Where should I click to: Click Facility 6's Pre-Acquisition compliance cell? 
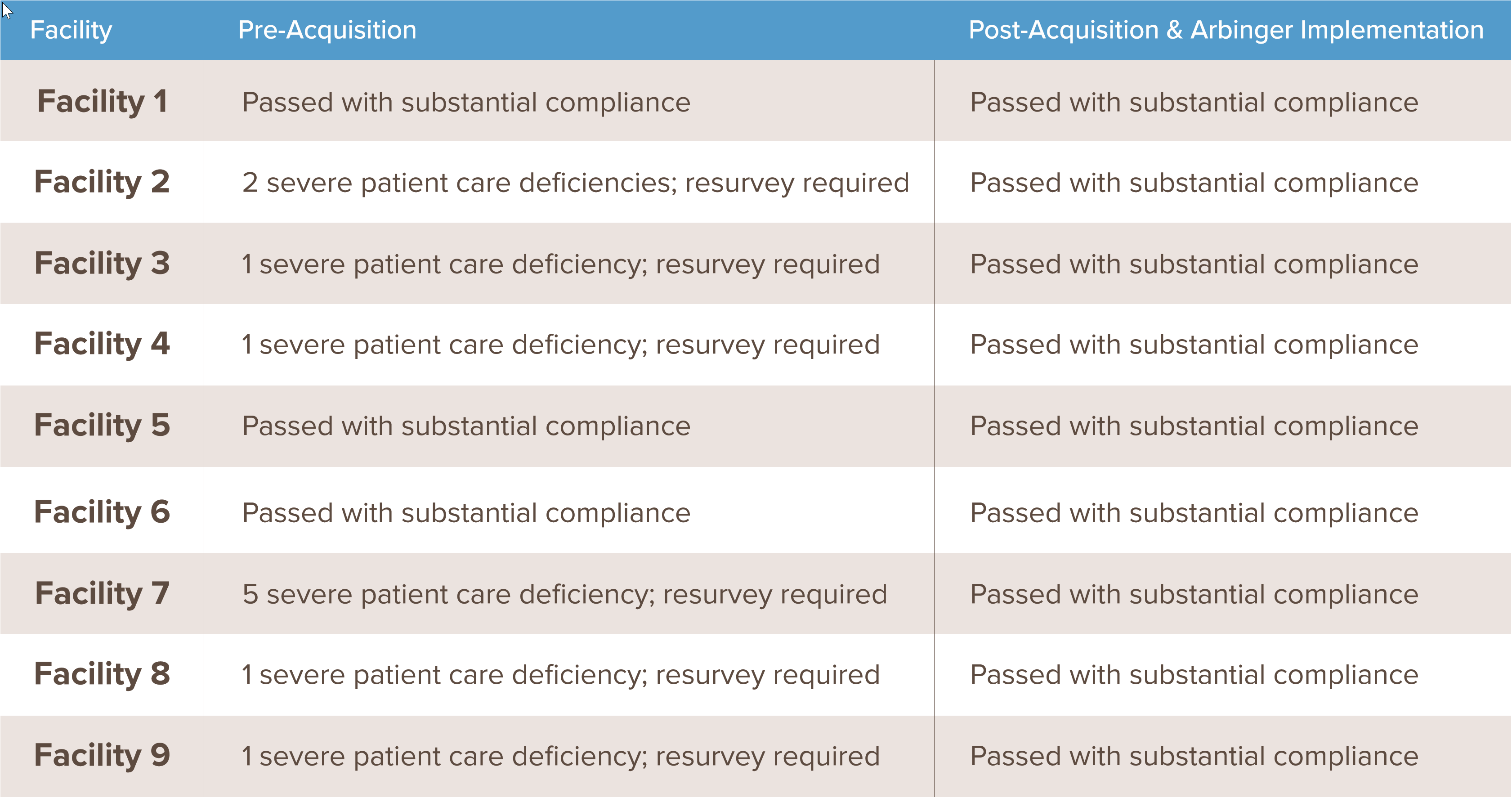[x=466, y=513]
